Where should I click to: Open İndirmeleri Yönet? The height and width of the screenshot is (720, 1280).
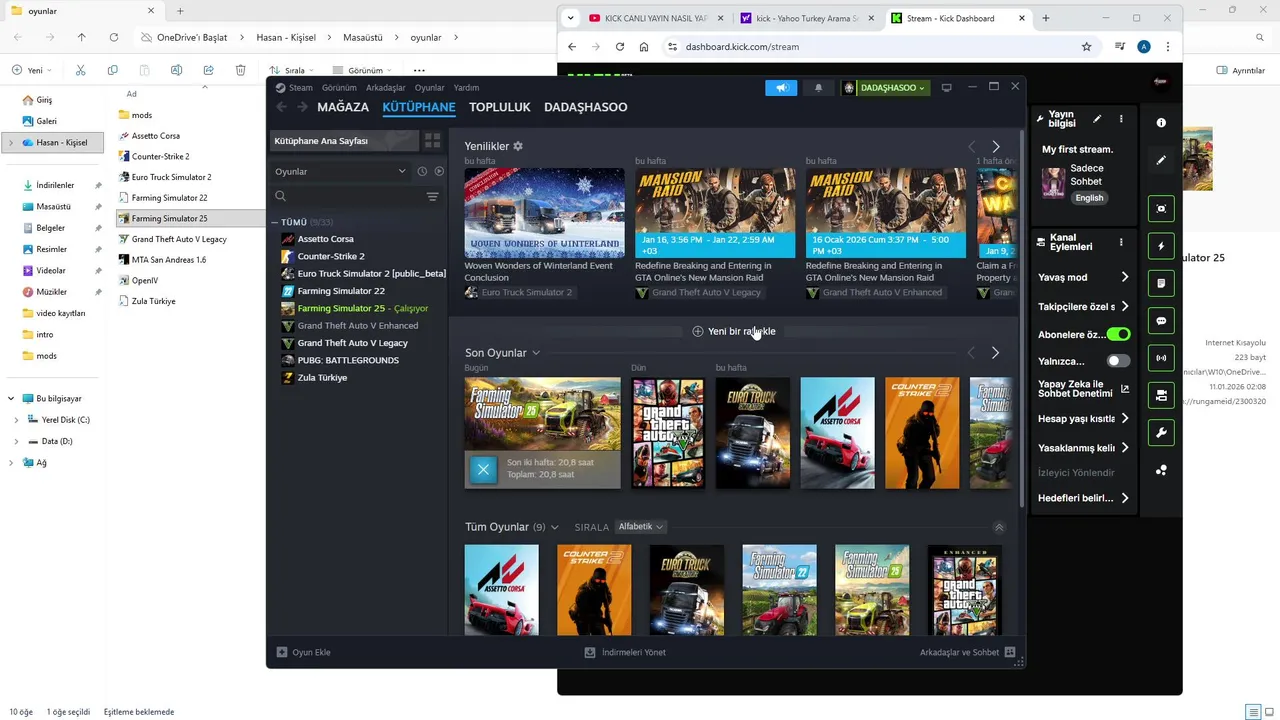pyautogui.click(x=625, y=652)
